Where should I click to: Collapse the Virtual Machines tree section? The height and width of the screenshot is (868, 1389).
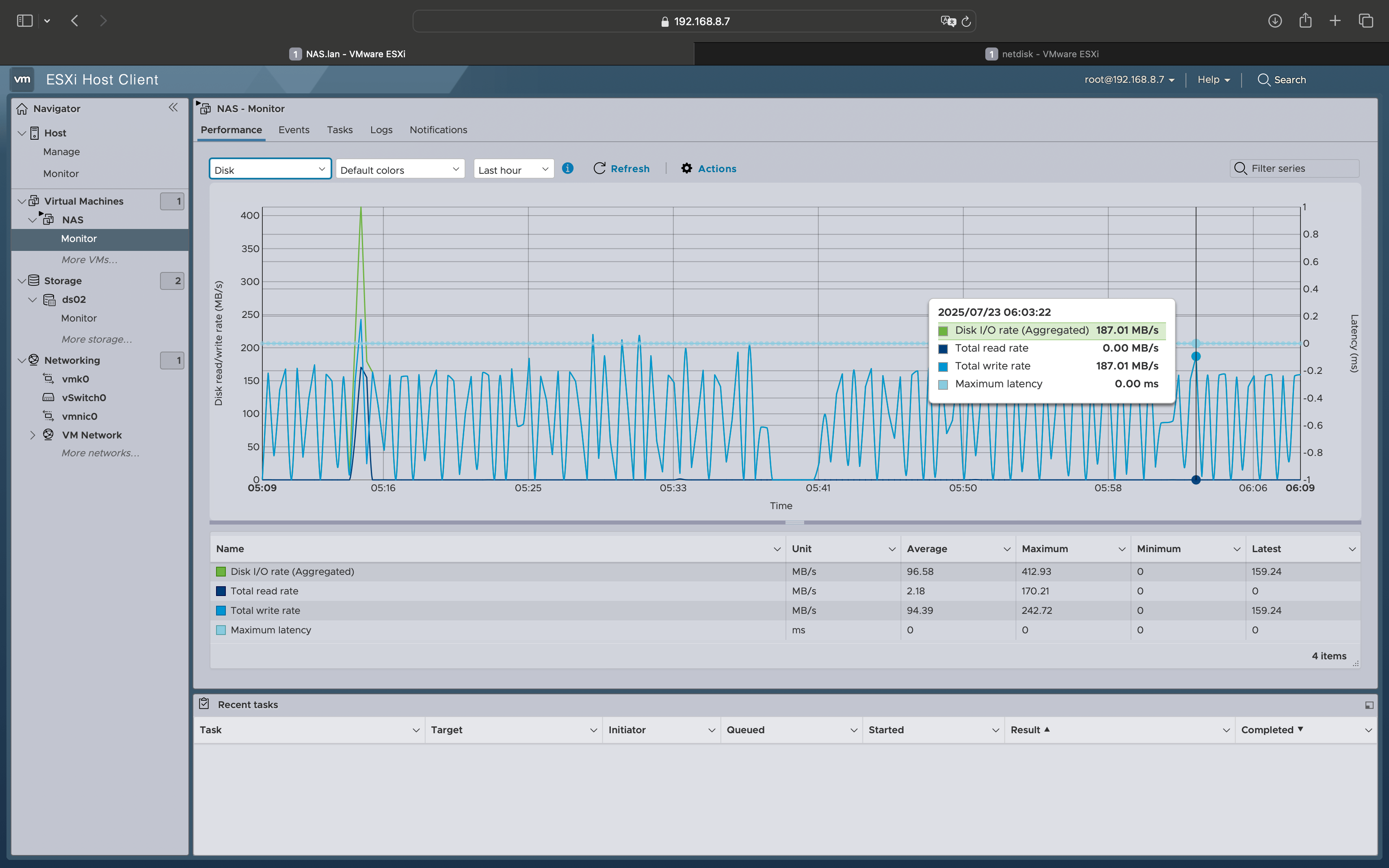22,201
